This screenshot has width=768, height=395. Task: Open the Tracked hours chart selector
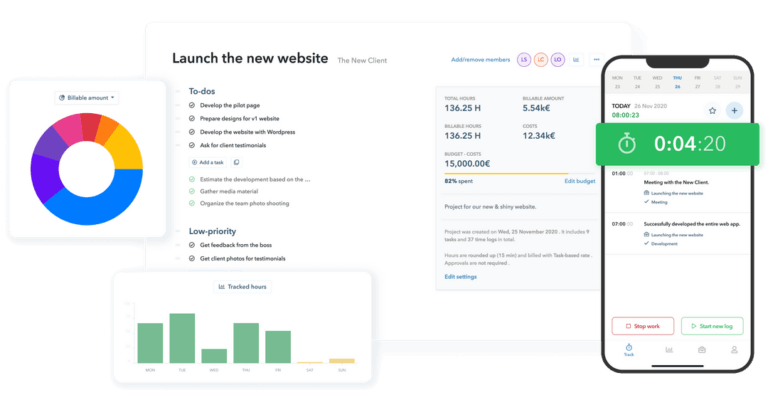coord(242,287)
